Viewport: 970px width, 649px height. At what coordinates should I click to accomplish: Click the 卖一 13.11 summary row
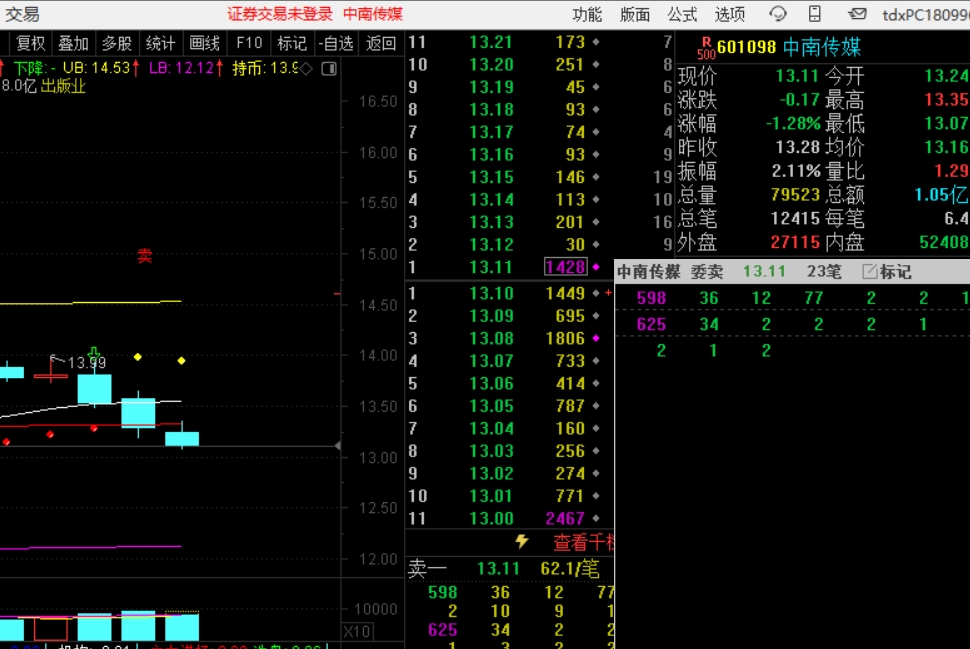coord(510,569)
